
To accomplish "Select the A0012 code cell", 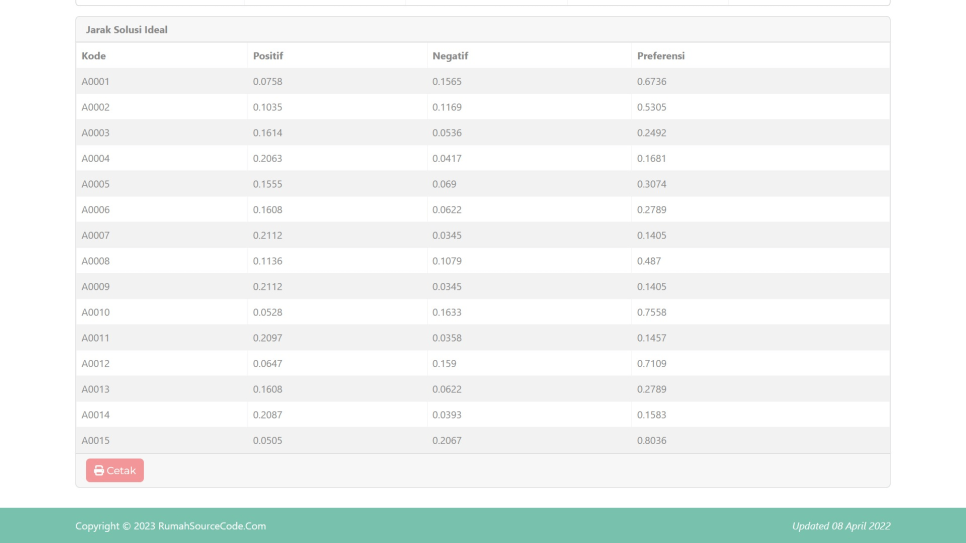I will pyautogui.click(x=95, y=364).
